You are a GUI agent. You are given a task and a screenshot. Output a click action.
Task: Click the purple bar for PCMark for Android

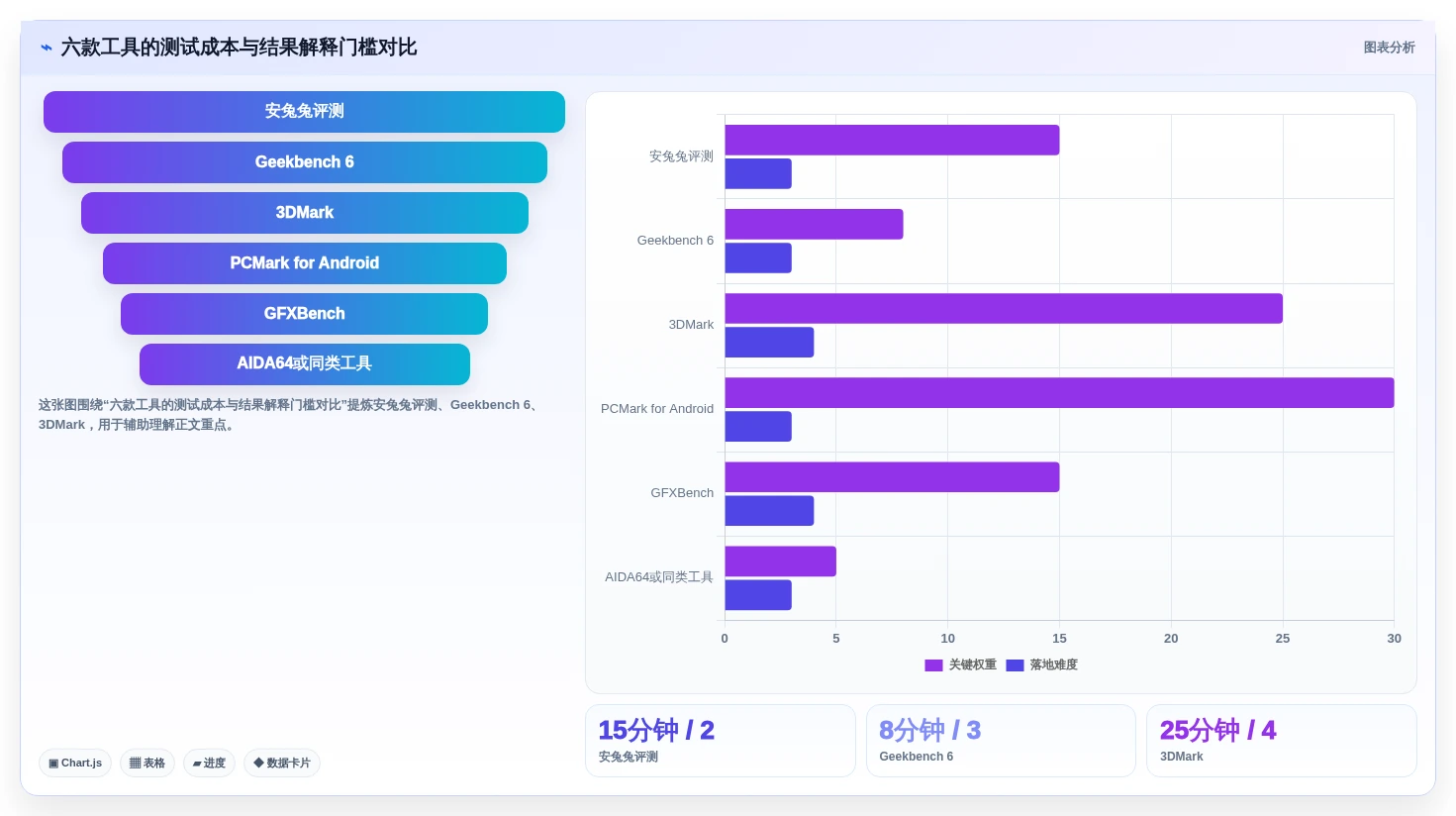click(x=1059, y=392)
